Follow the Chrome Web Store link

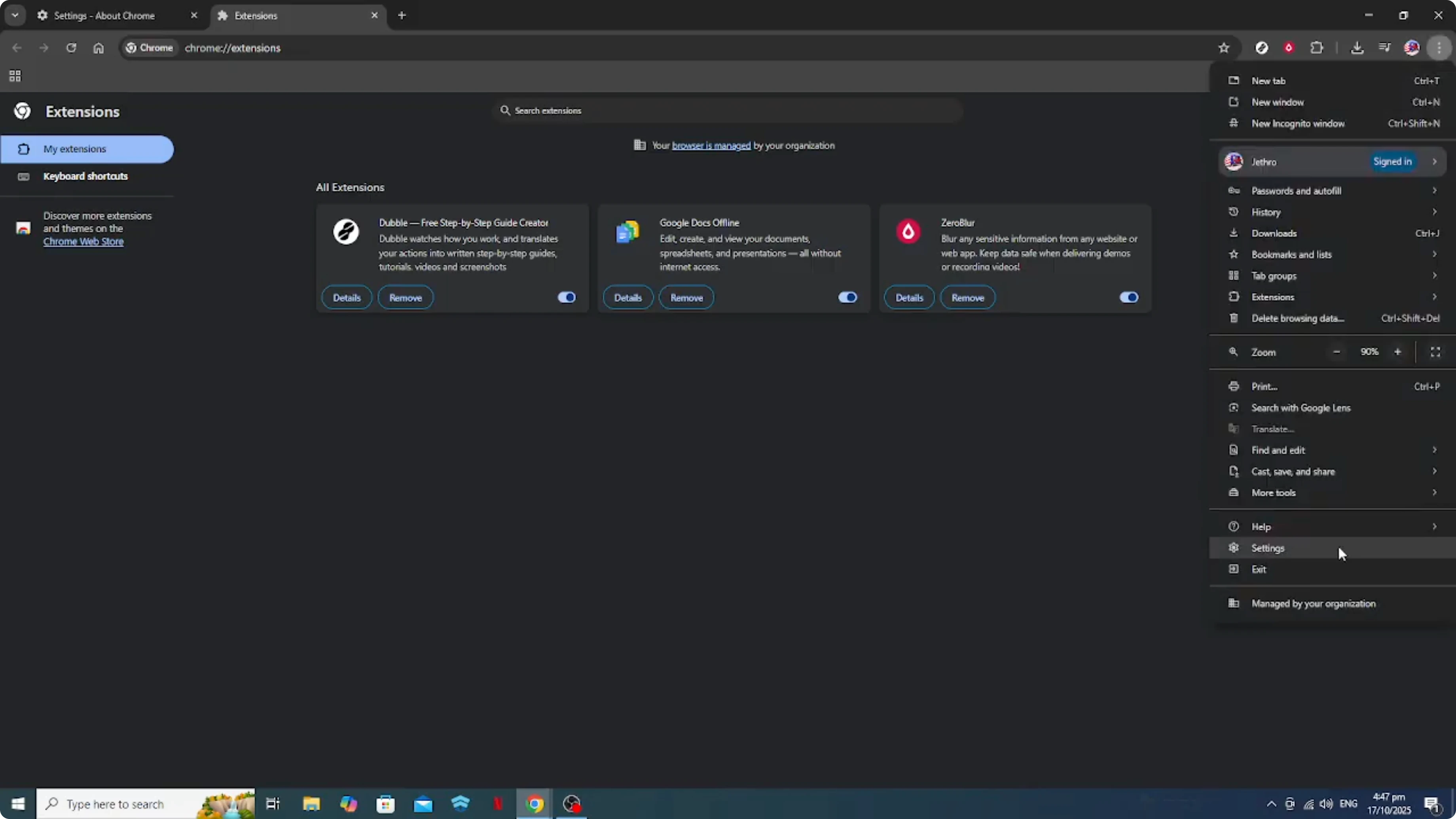click(83, 241)
